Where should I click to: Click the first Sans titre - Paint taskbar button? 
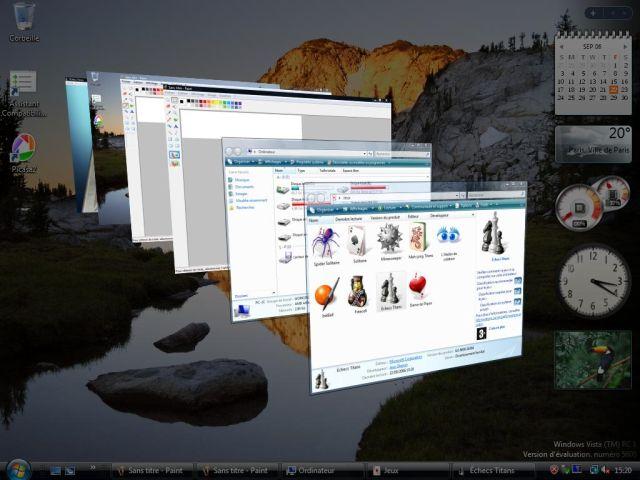(150, 469)
